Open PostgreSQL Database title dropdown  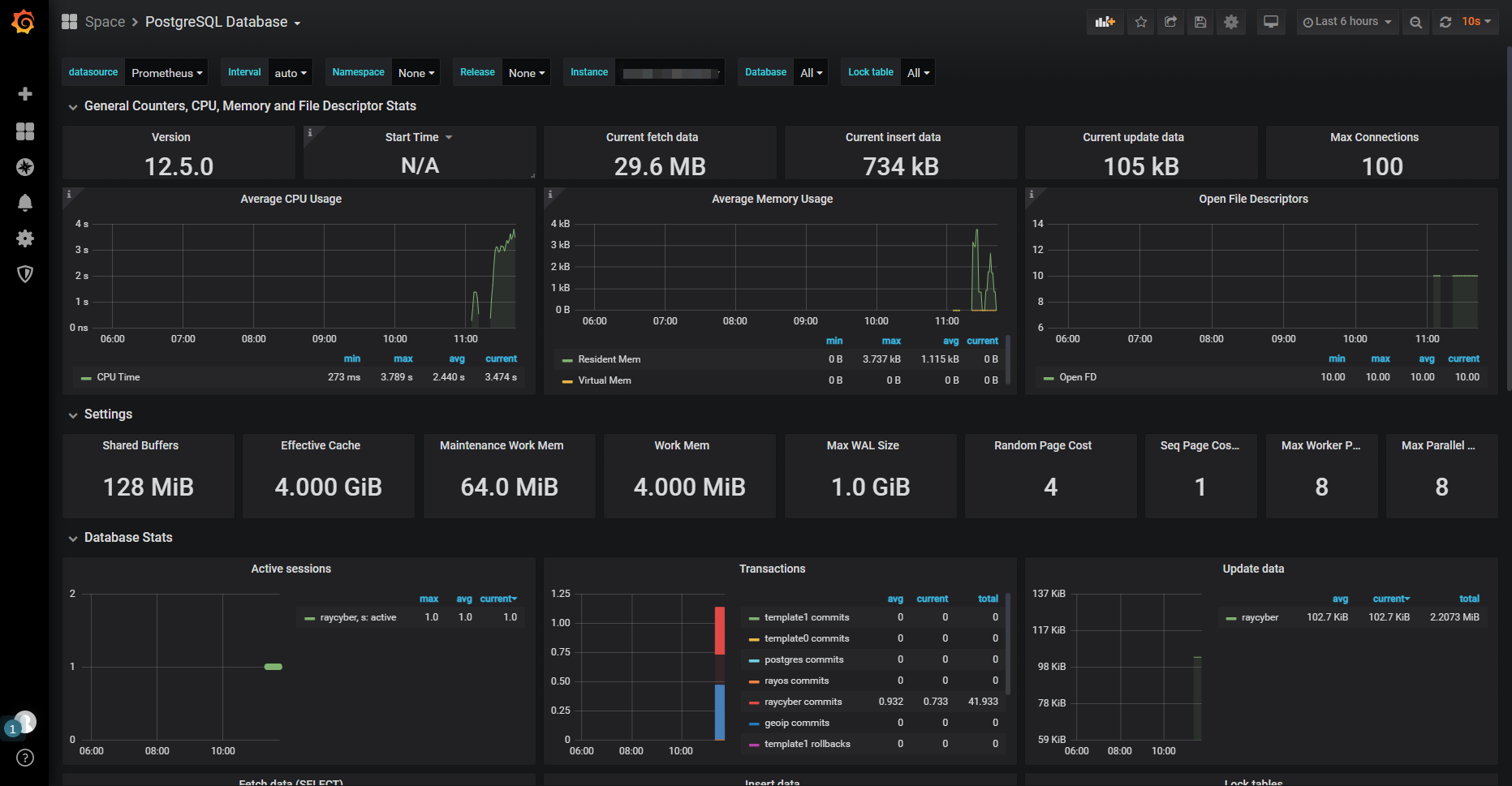tap(222, 22)
